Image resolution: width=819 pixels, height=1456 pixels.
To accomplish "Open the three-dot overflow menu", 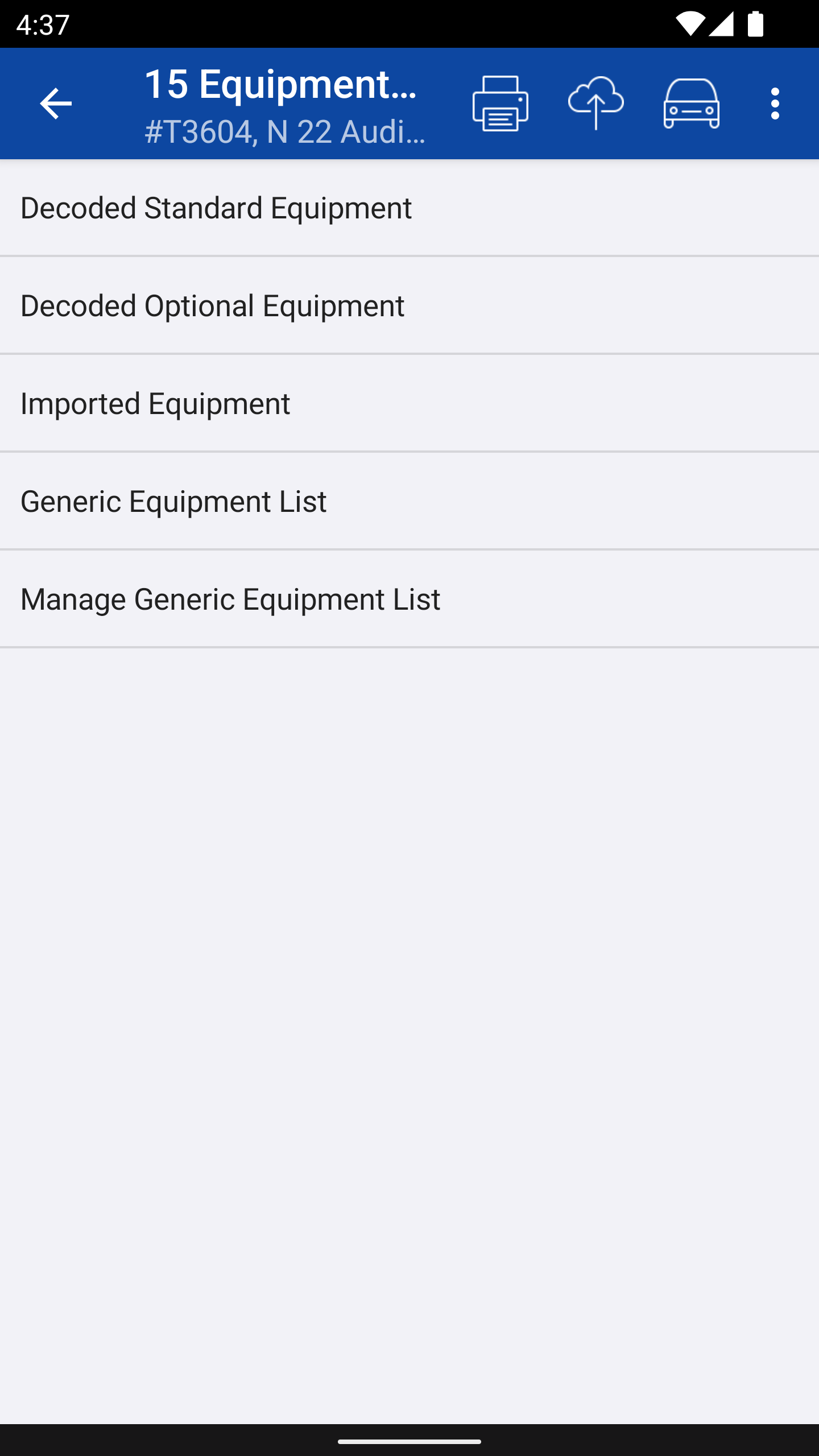I will tap(775, 104).
